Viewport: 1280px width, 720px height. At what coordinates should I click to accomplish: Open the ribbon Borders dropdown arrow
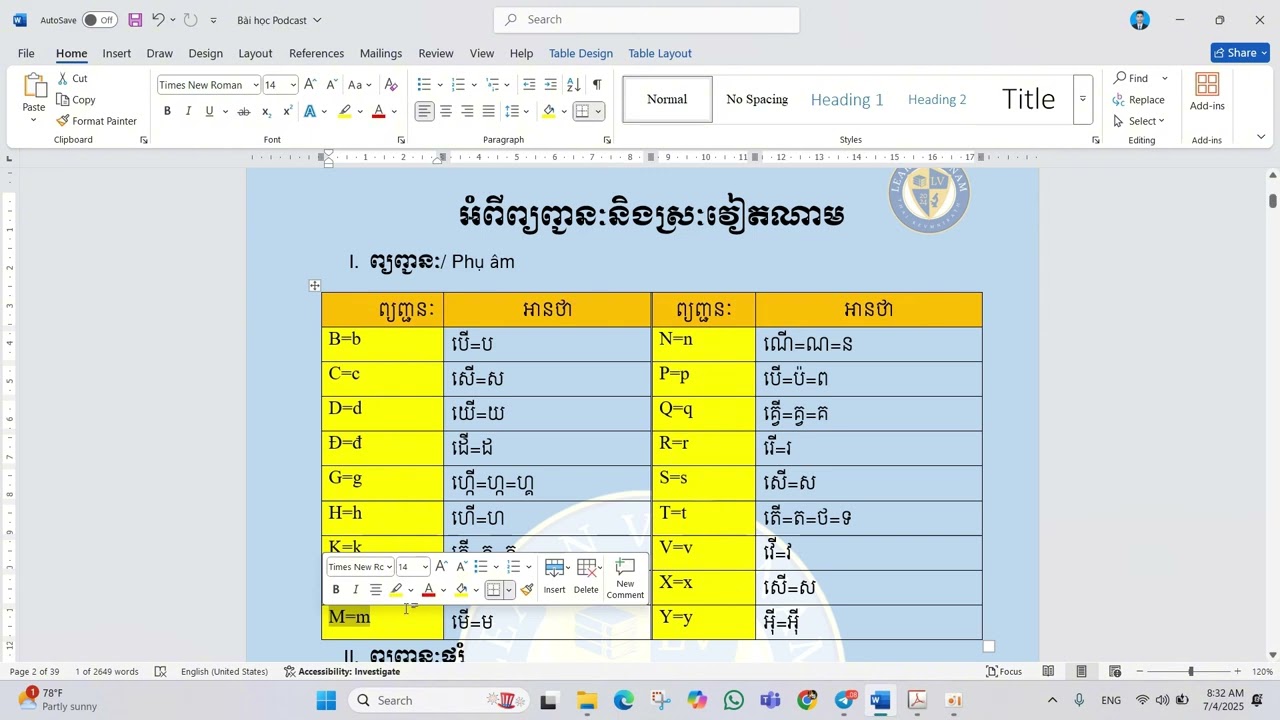598,111
